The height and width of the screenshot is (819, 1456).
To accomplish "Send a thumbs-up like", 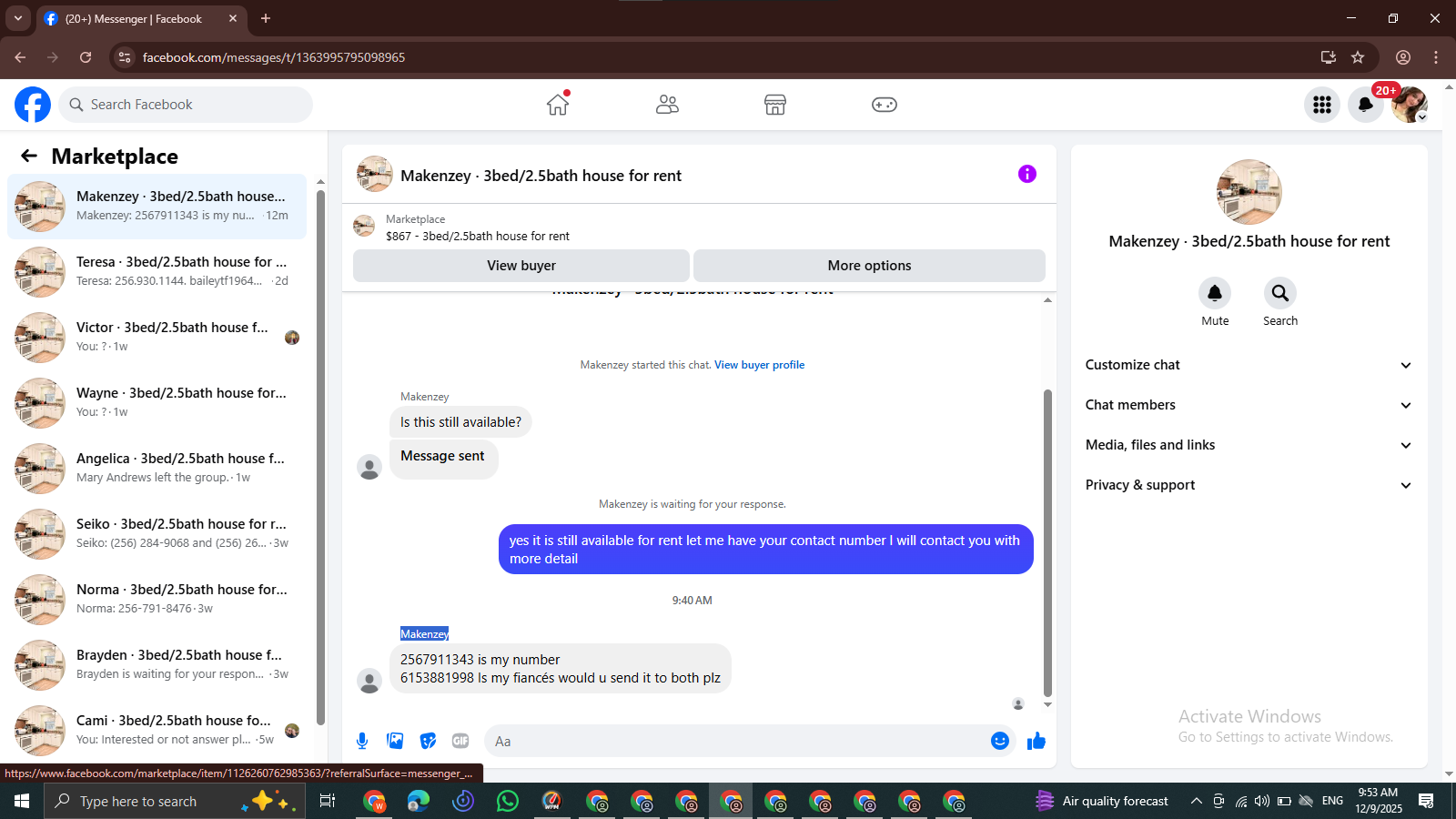I will point(1036,741).
